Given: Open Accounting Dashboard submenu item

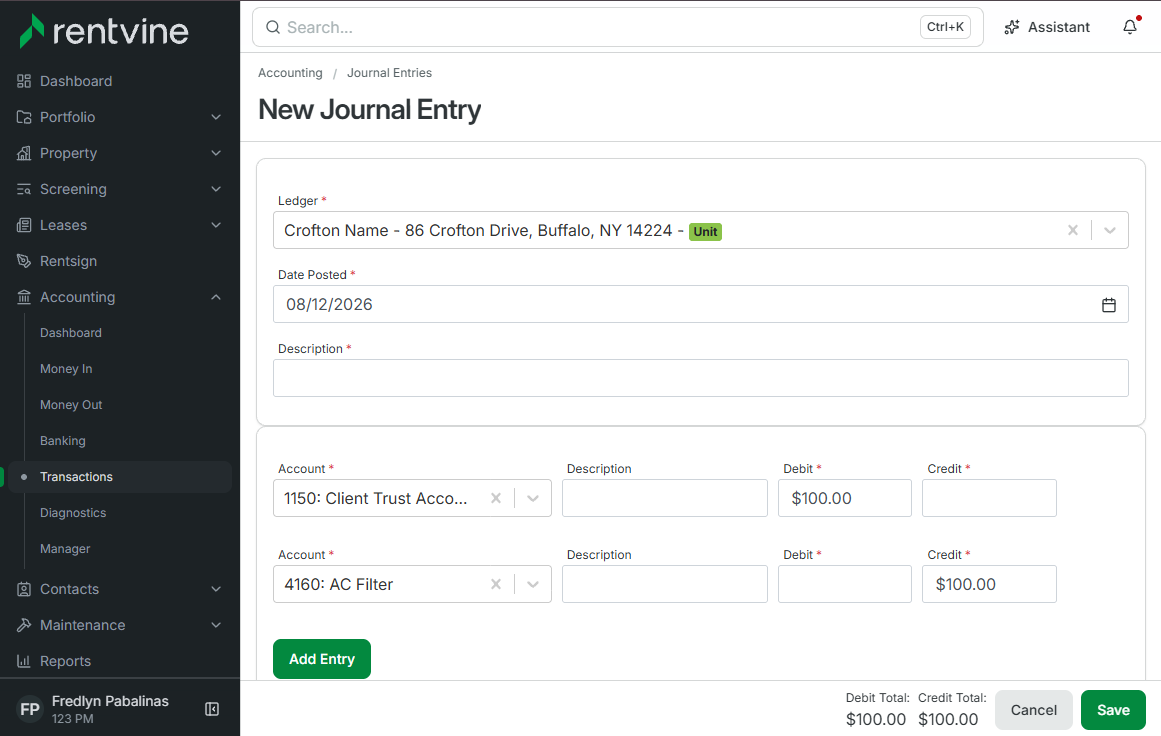Looking at the screenshot, I should point(71,333).
